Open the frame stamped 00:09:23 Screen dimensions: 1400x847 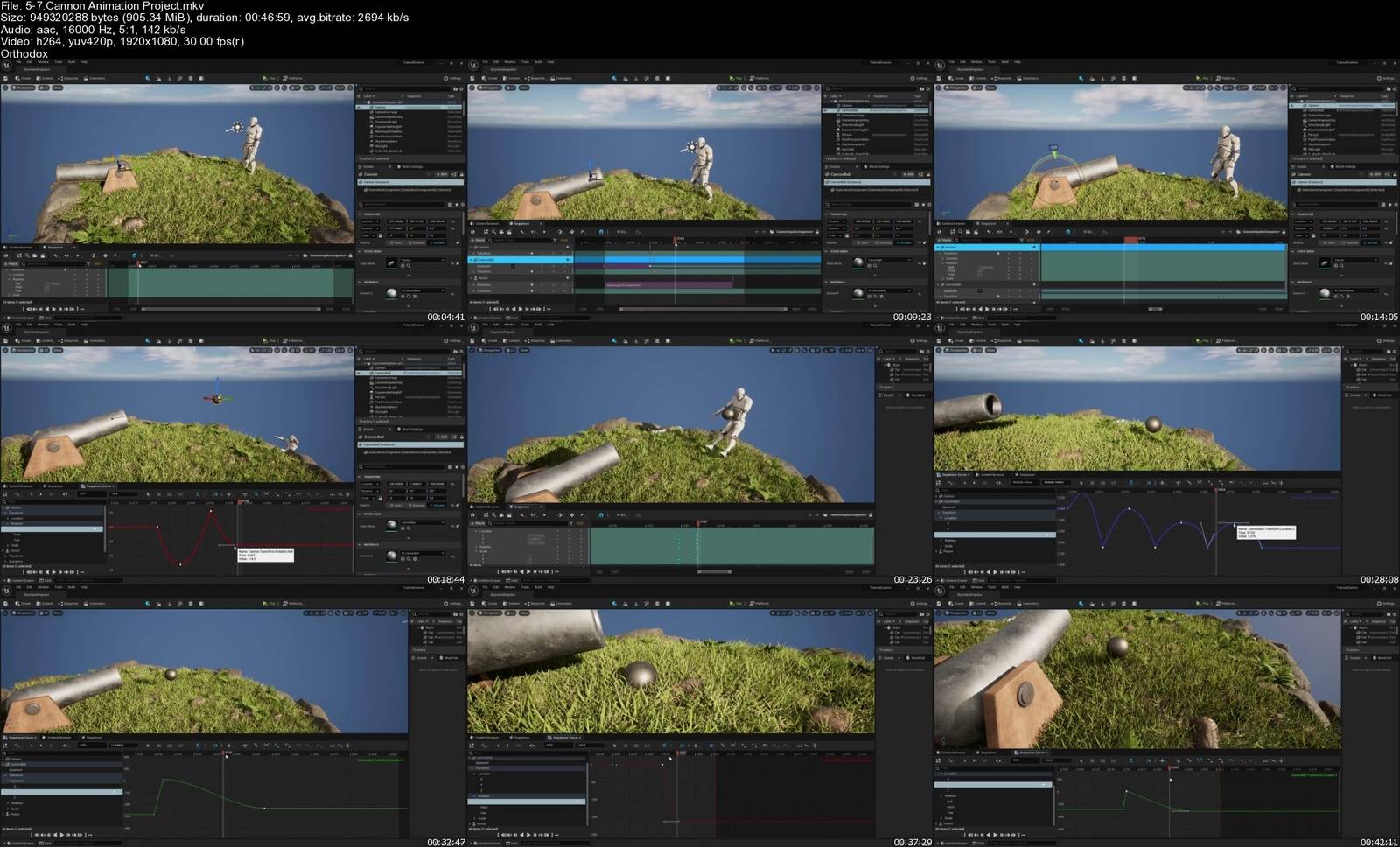699,191
